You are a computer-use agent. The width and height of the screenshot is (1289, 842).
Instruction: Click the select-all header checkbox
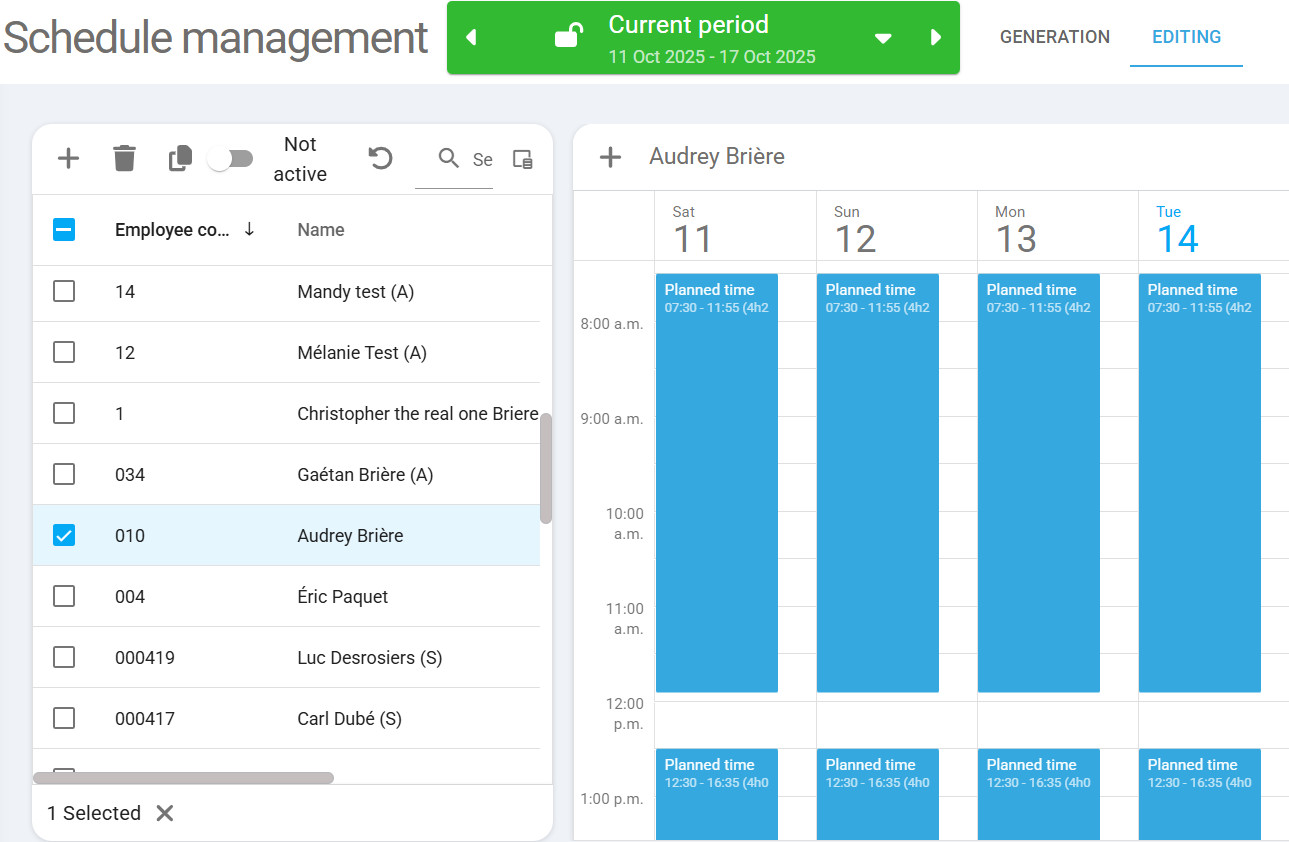click(64, 229)
